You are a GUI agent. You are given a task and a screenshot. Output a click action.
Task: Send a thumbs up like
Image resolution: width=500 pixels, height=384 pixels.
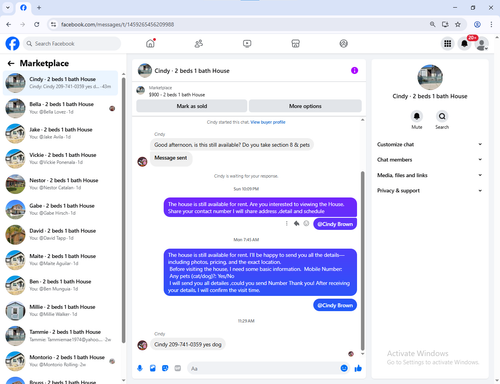pos(358,368)
